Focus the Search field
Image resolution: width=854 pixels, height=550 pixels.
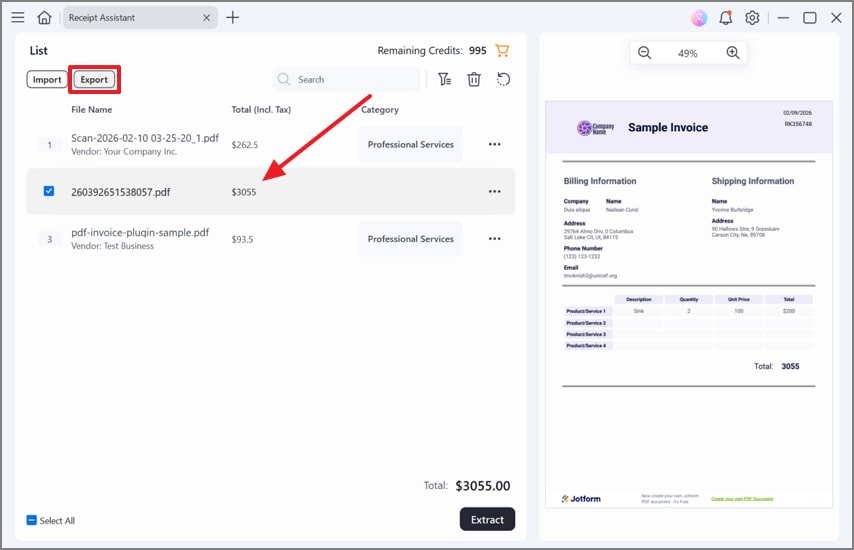346,80
